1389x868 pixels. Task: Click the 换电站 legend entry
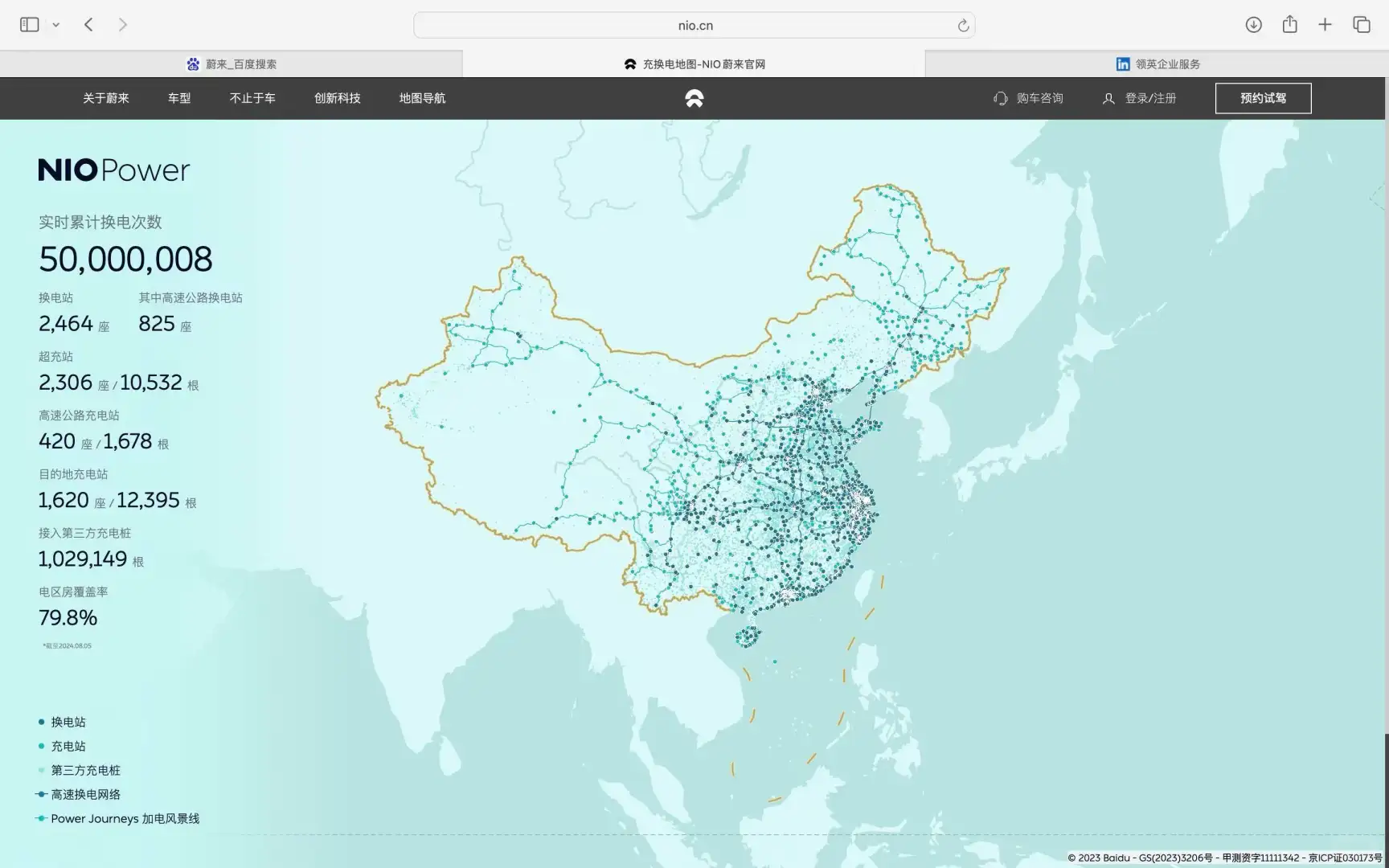62,722
